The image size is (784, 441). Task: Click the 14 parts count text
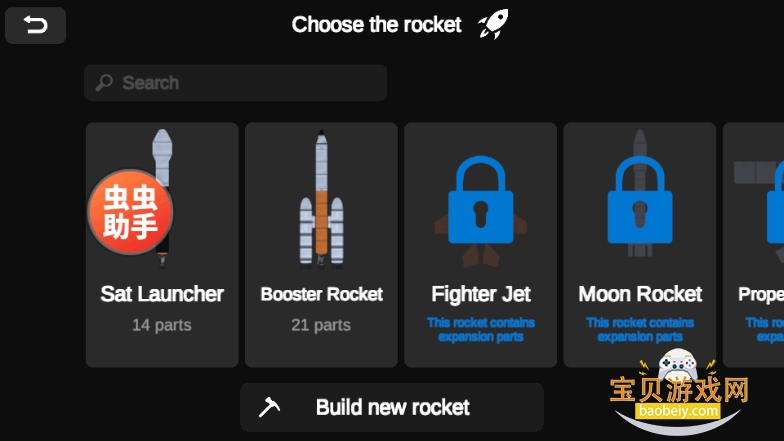pyautogui.click(x=162, y=325)
